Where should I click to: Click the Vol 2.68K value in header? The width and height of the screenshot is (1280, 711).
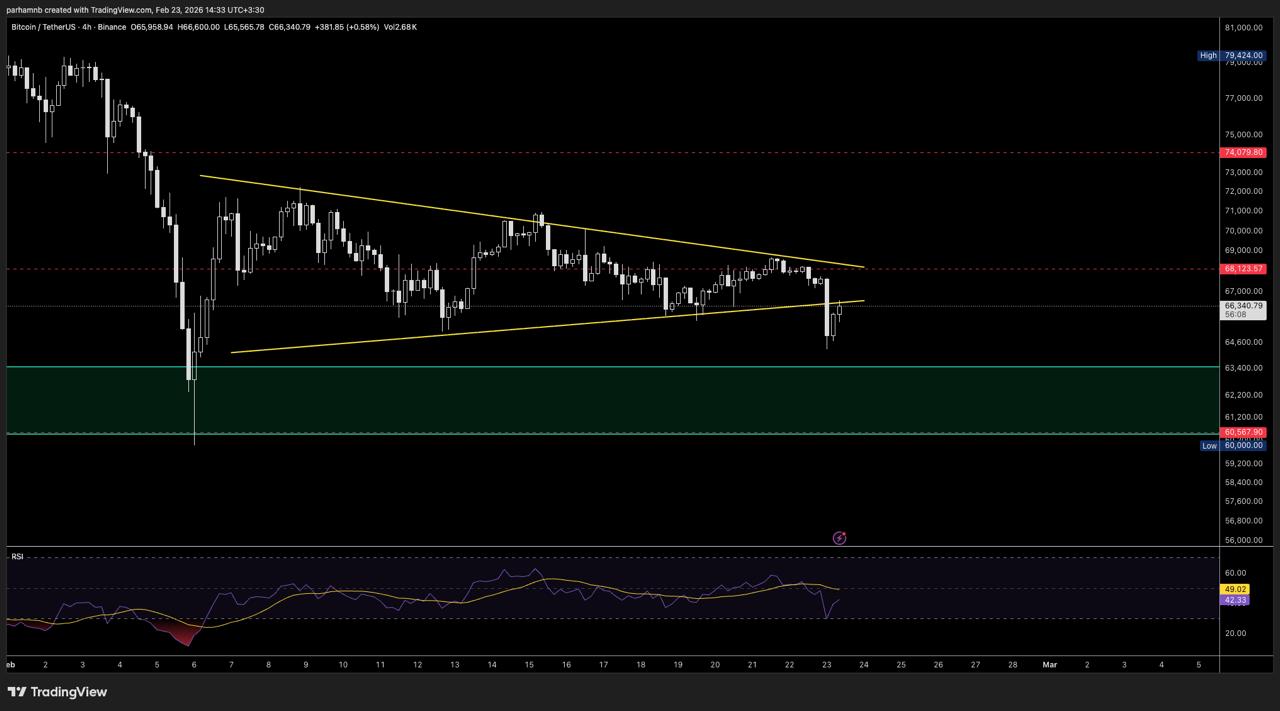coord(400,27)
